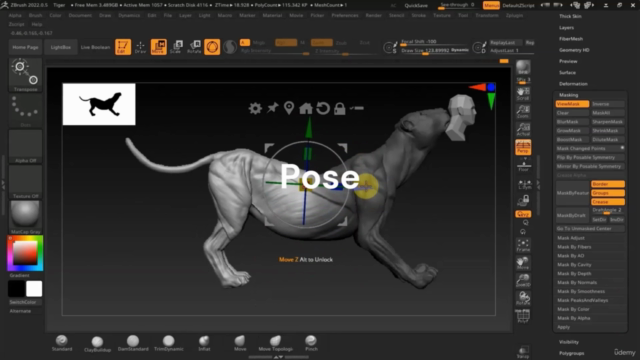Expand the Polygroups subpalette
The width and height of the screenshot is (640, 360).
pyautogui.click(x=571, y=353)
